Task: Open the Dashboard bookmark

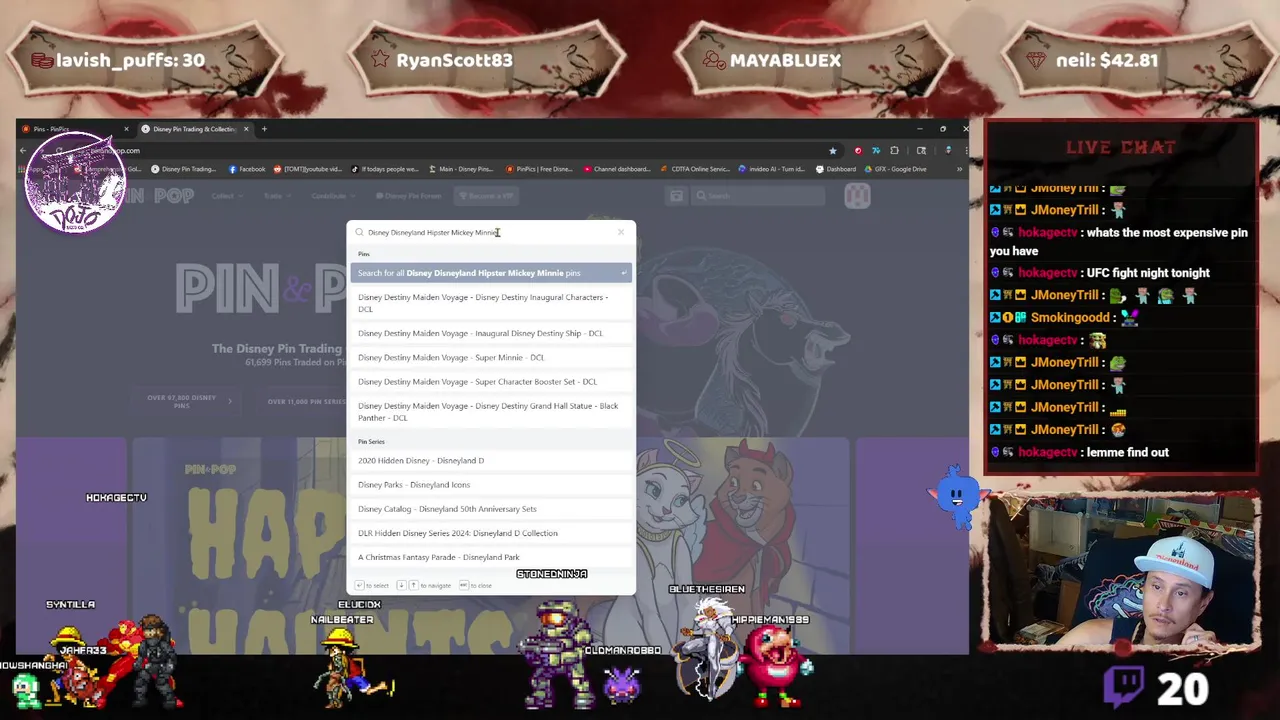Action: coord(836,169)
